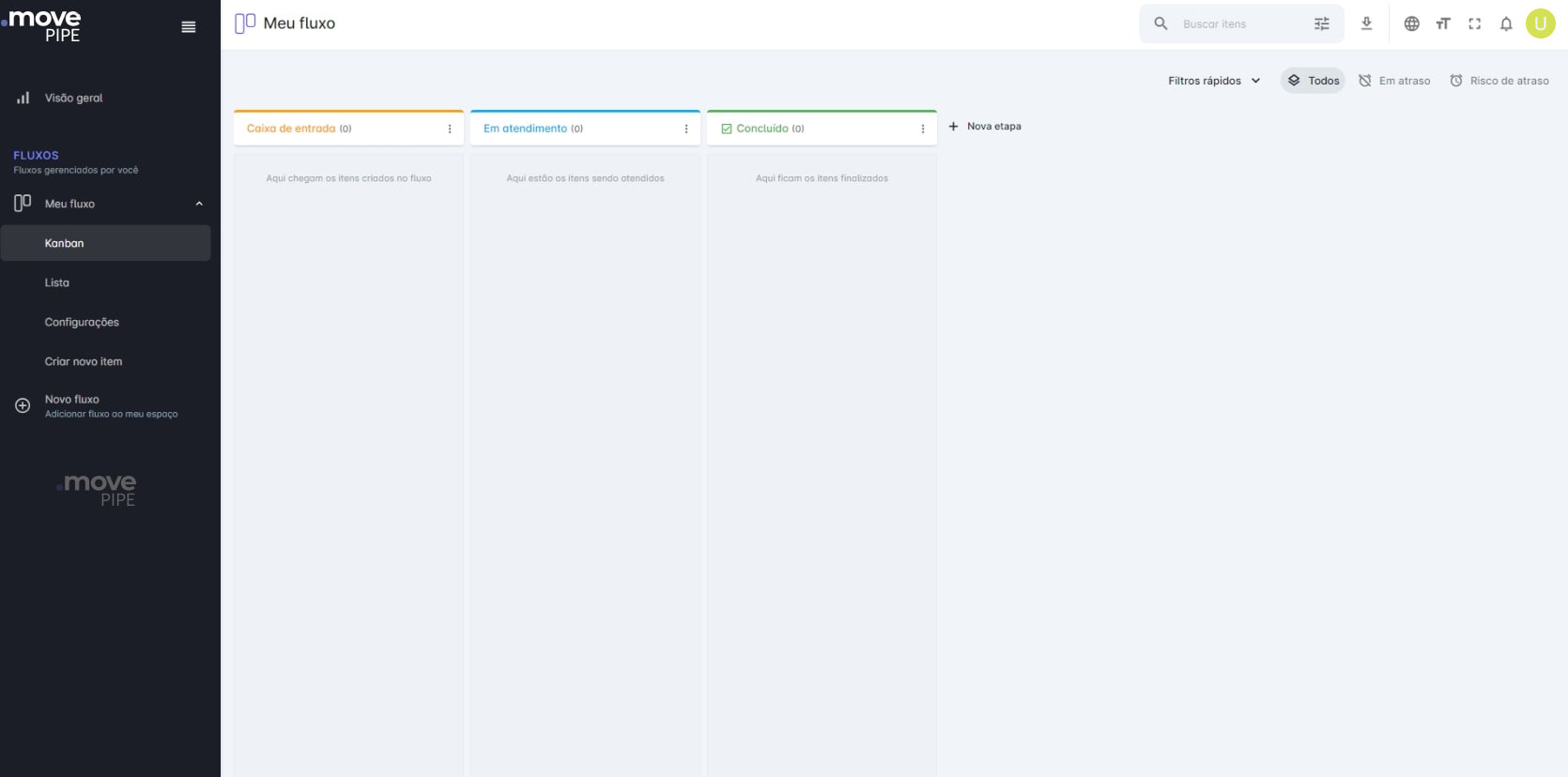The height and width of the screenshot is (777, 1568).
Task: Focus the Buscar itens search field
Action: click(1241, 23)
